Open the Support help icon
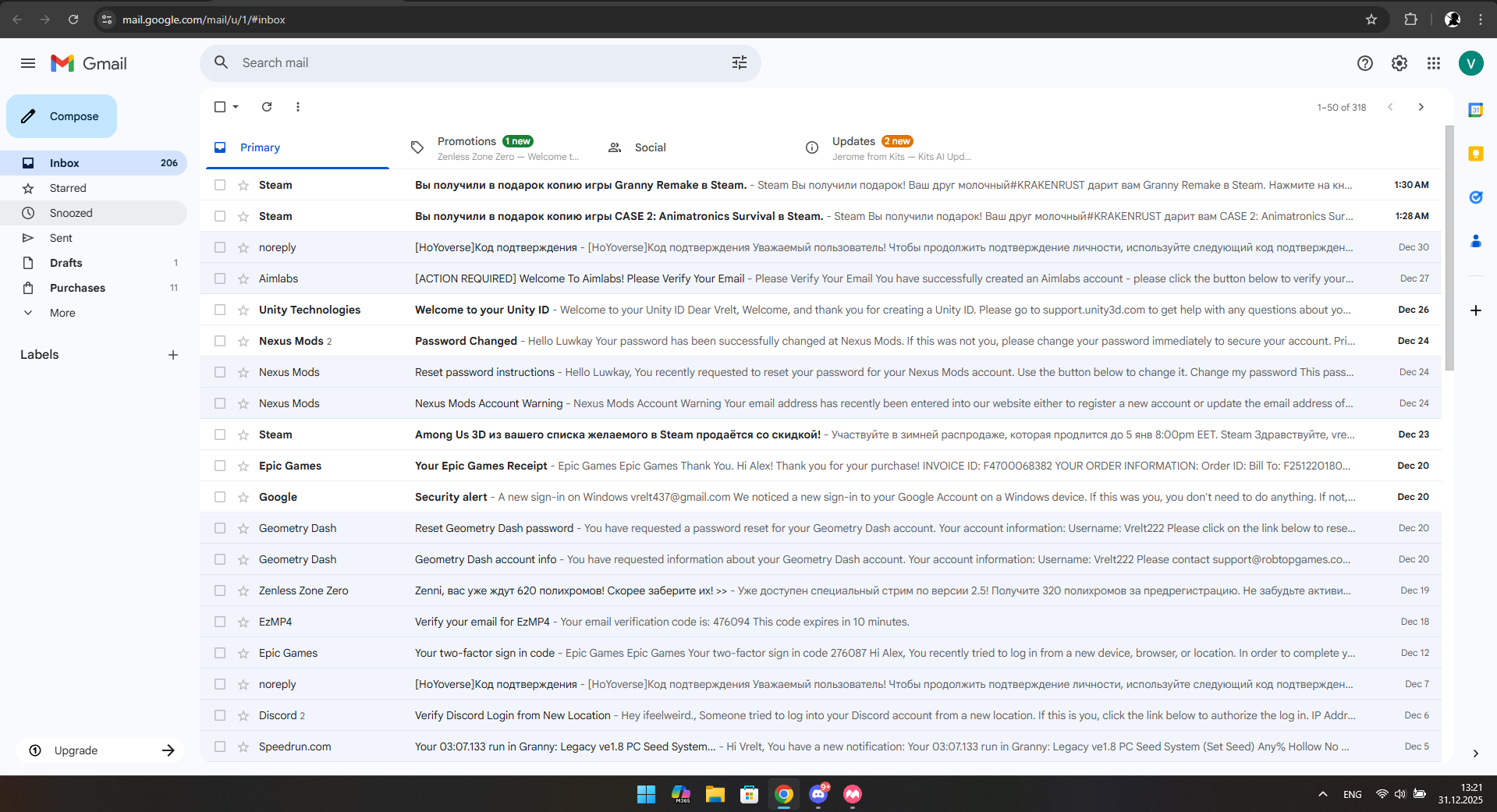Image resolution: width=1497 pixels, height=812 pixels. [1365, 63]
